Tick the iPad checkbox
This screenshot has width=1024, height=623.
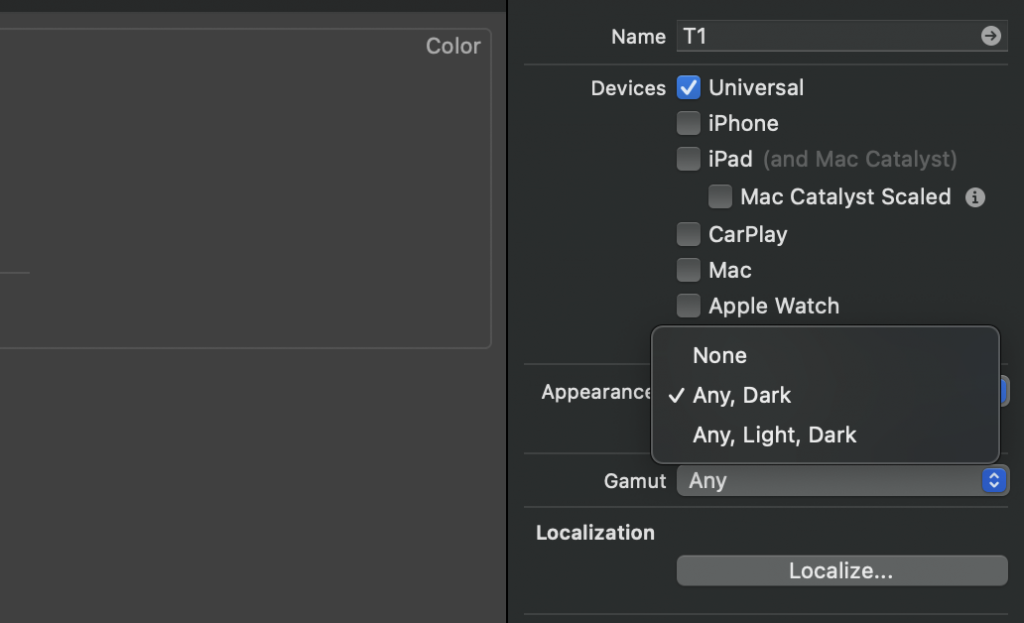pos(688,159)
